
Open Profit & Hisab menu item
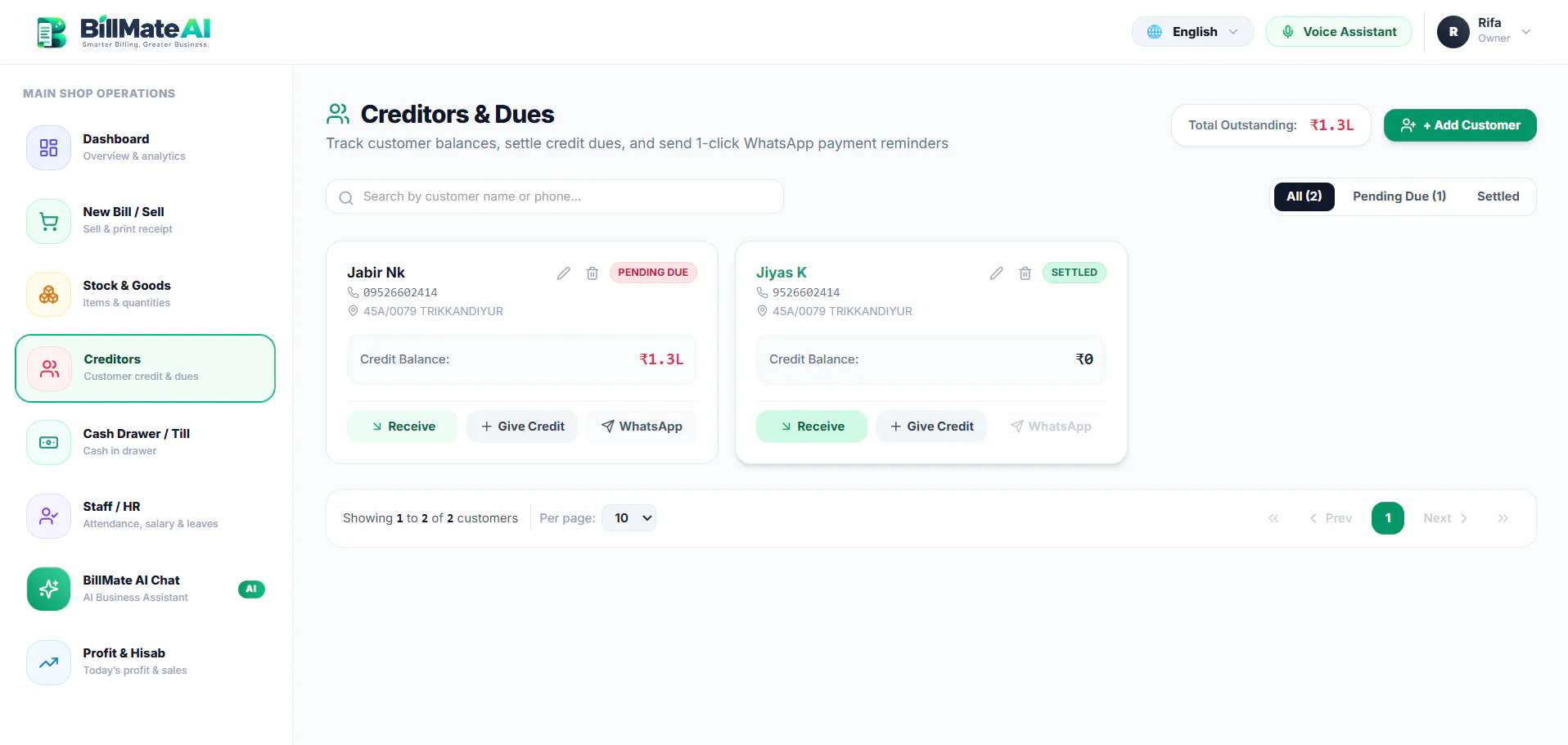[x=146, y=662]
